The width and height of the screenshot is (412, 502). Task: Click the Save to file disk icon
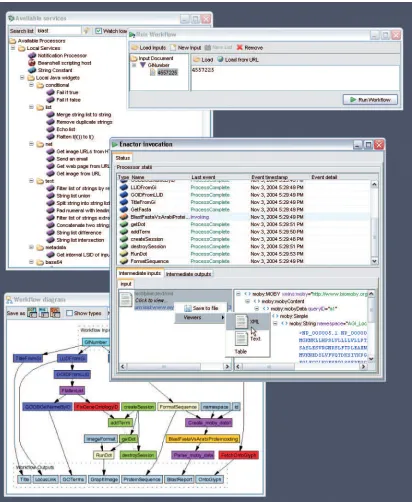(x=188, y=308)
